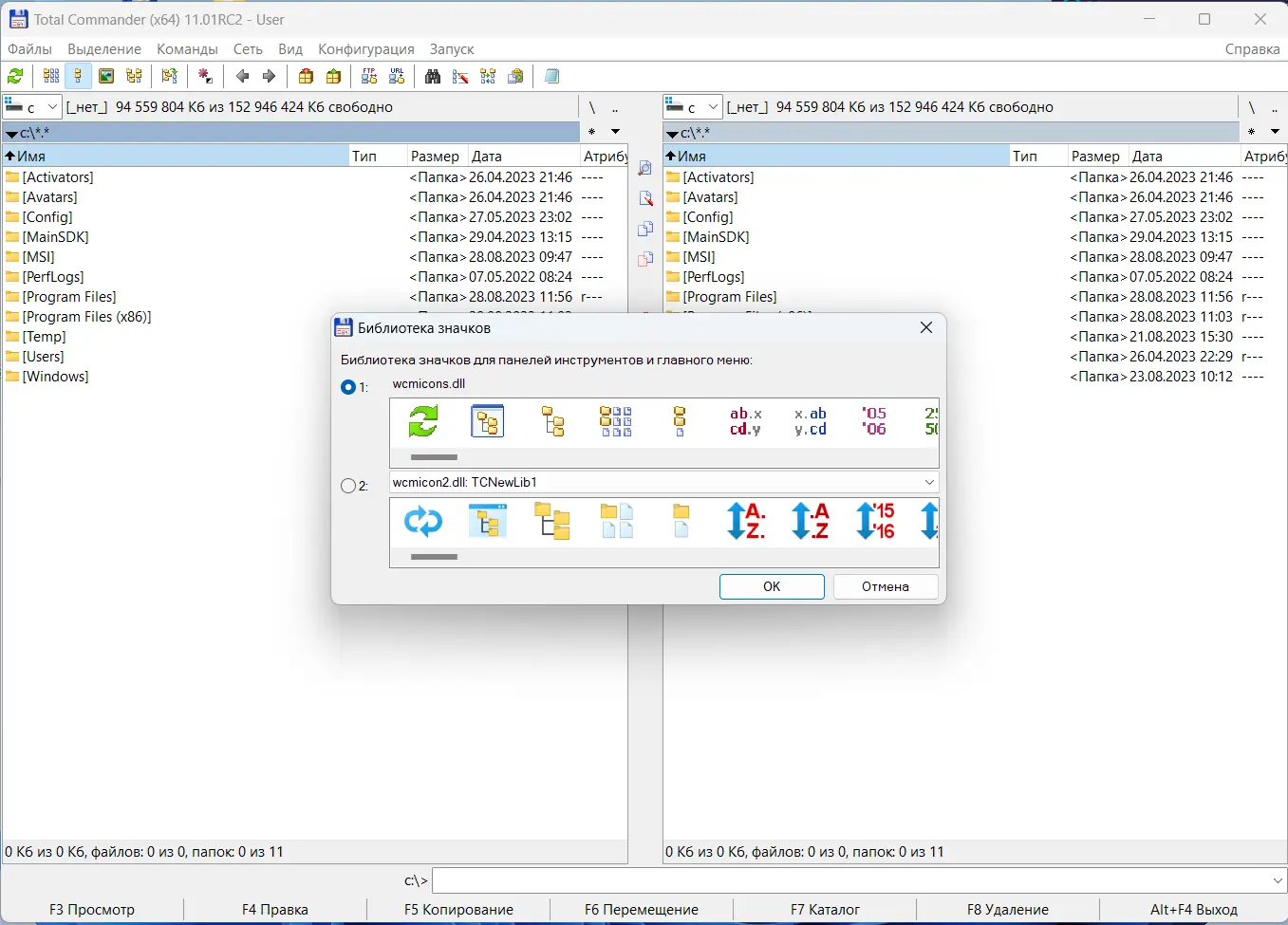Screen dimensions: 1288x925
Task: Choose the '15 '16 sort icon in wcmicon2.dll
Action: 875,521
